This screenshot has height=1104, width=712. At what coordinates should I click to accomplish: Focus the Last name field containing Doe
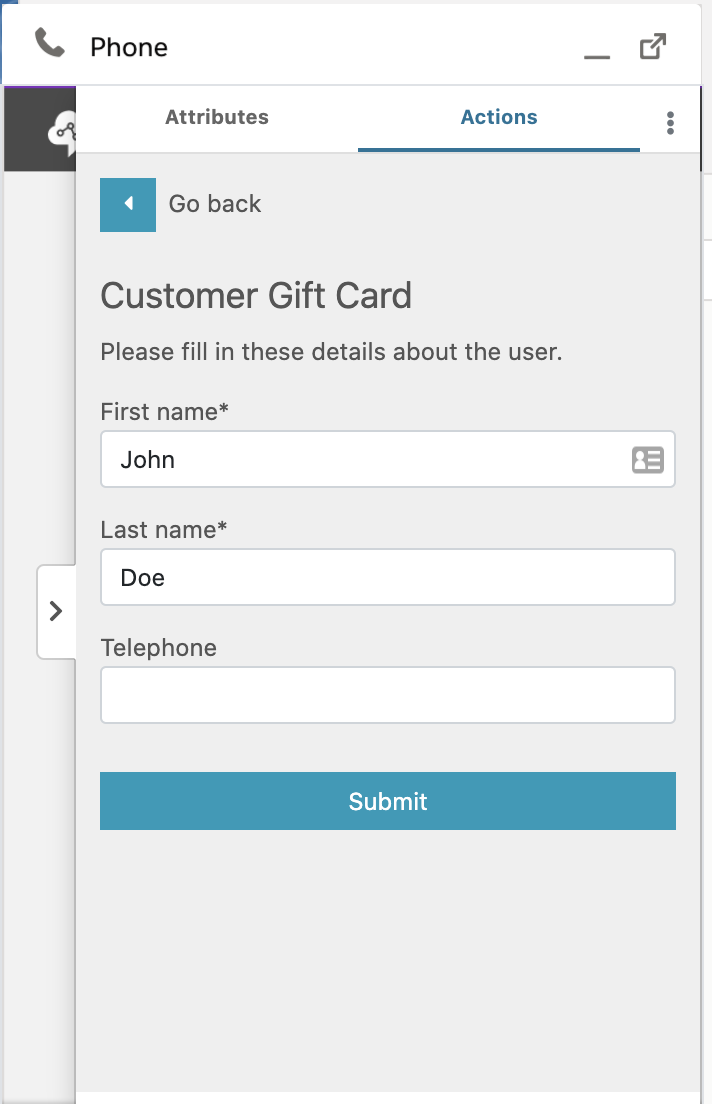coord(388,577)
